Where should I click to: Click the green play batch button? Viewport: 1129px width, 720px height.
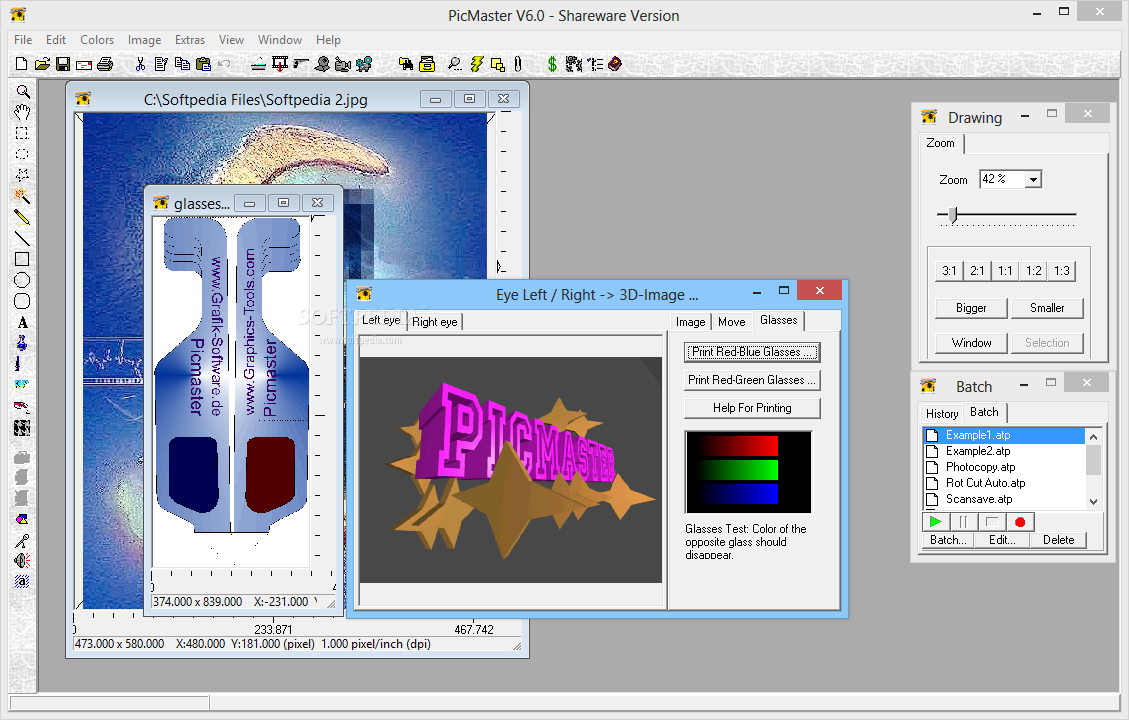click(x=935, y=521)
